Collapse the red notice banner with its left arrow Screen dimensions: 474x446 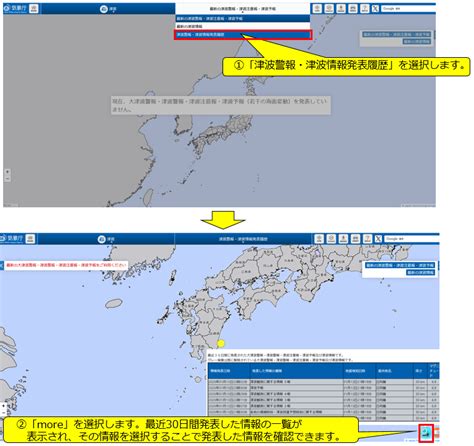point(2,265)
